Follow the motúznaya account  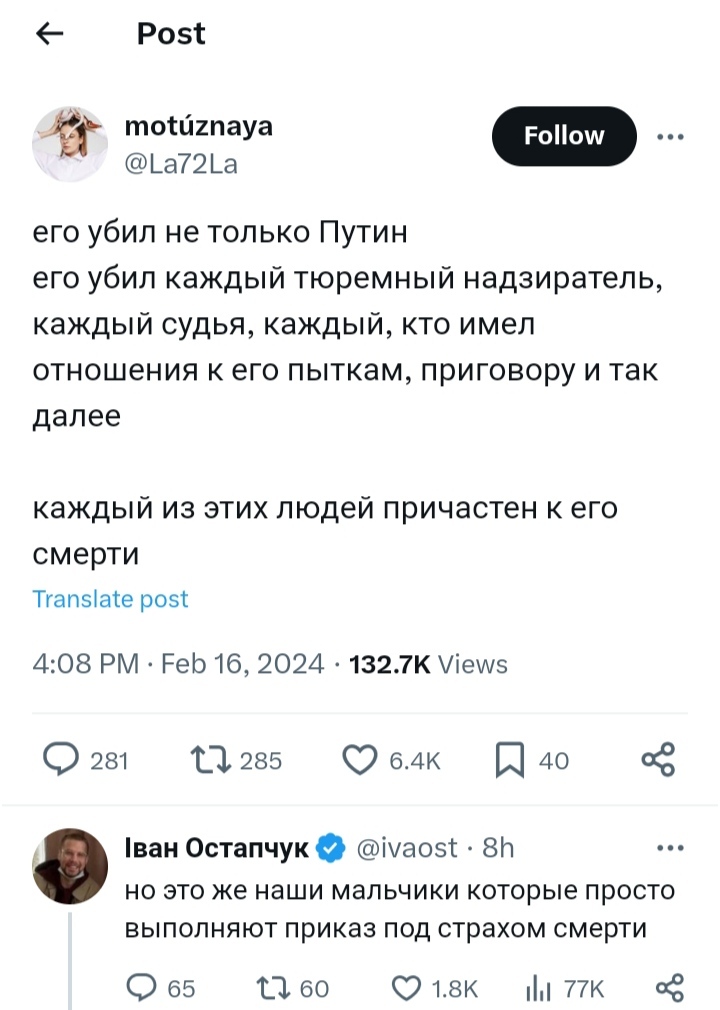point(564,136)
